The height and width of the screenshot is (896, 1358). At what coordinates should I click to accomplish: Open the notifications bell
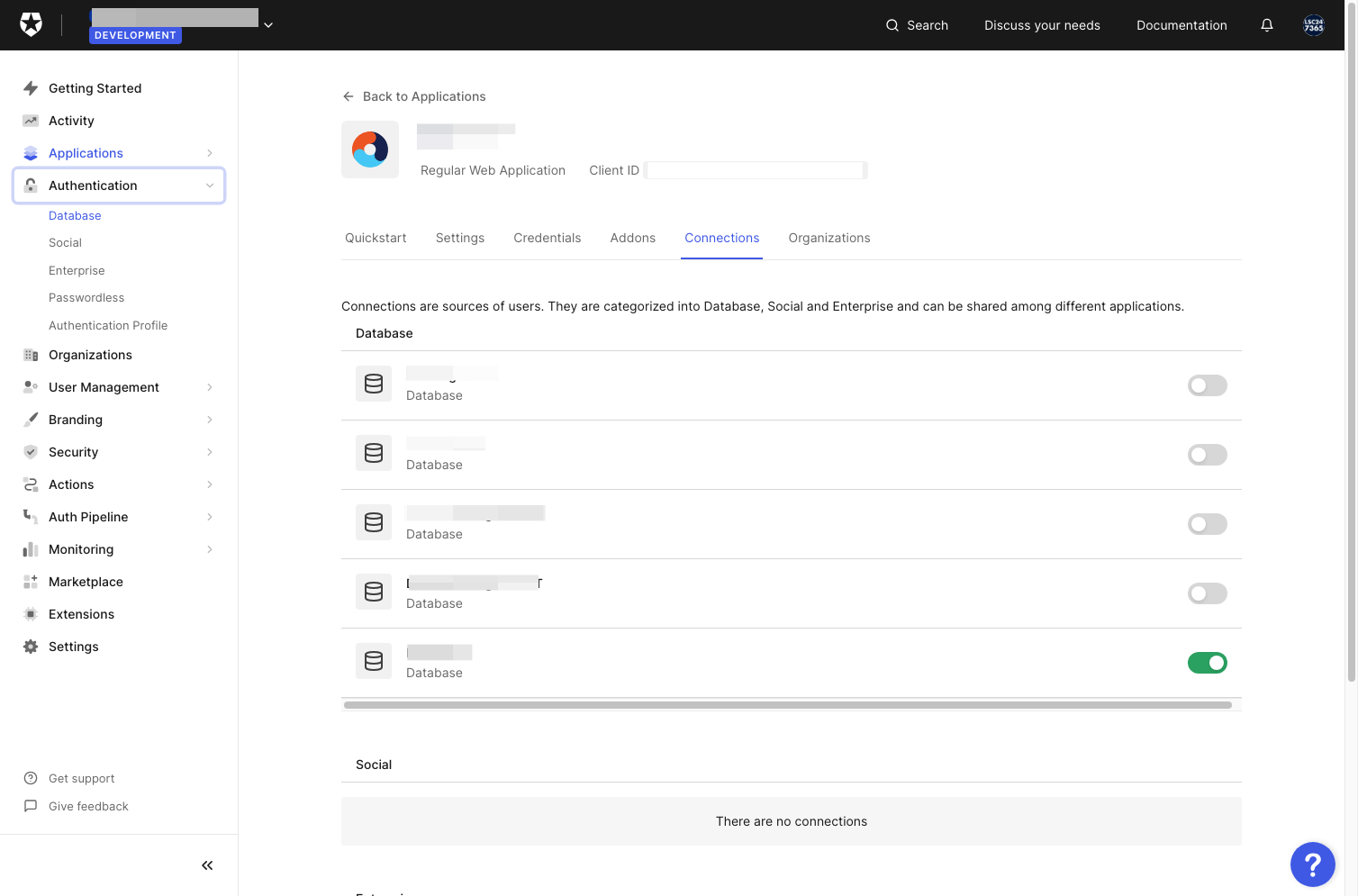pos(1267,25)
